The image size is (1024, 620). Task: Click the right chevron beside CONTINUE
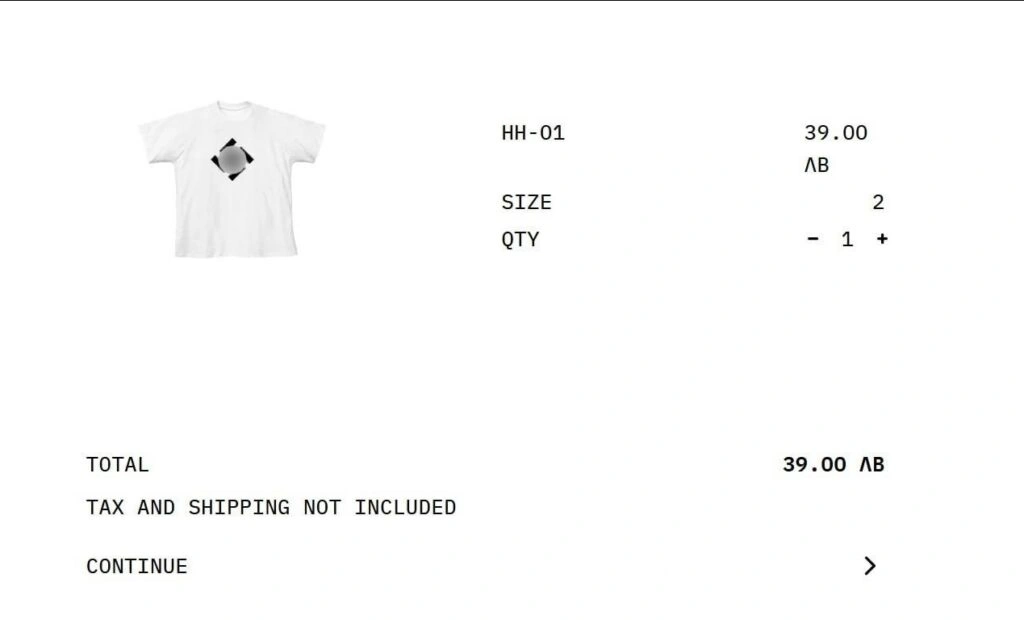tap(869, 566)
